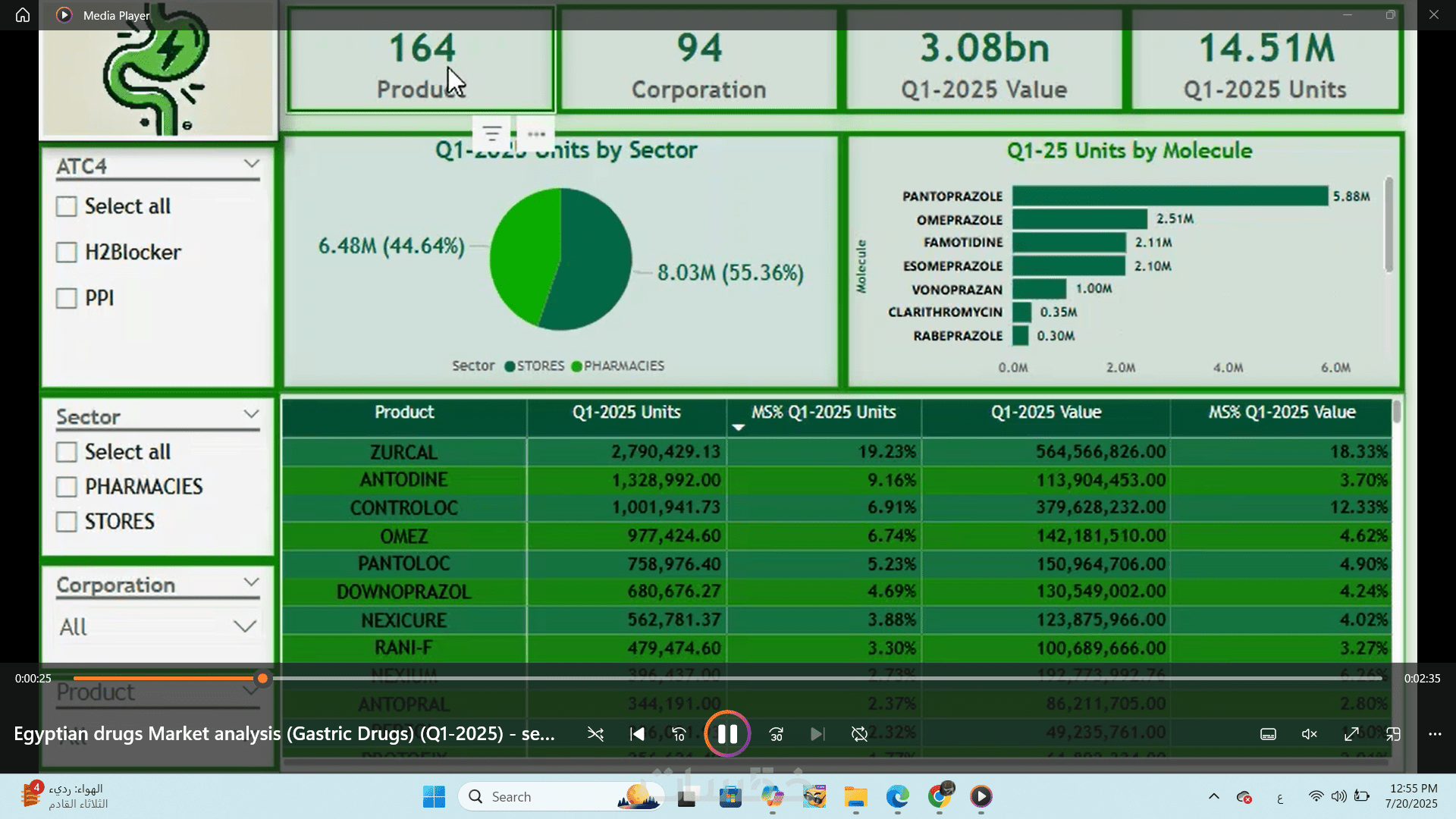The height and width of the screenshot is (819, 1456).
Task: Check the H2Blocker checkbox
Action: click(67, 253)
